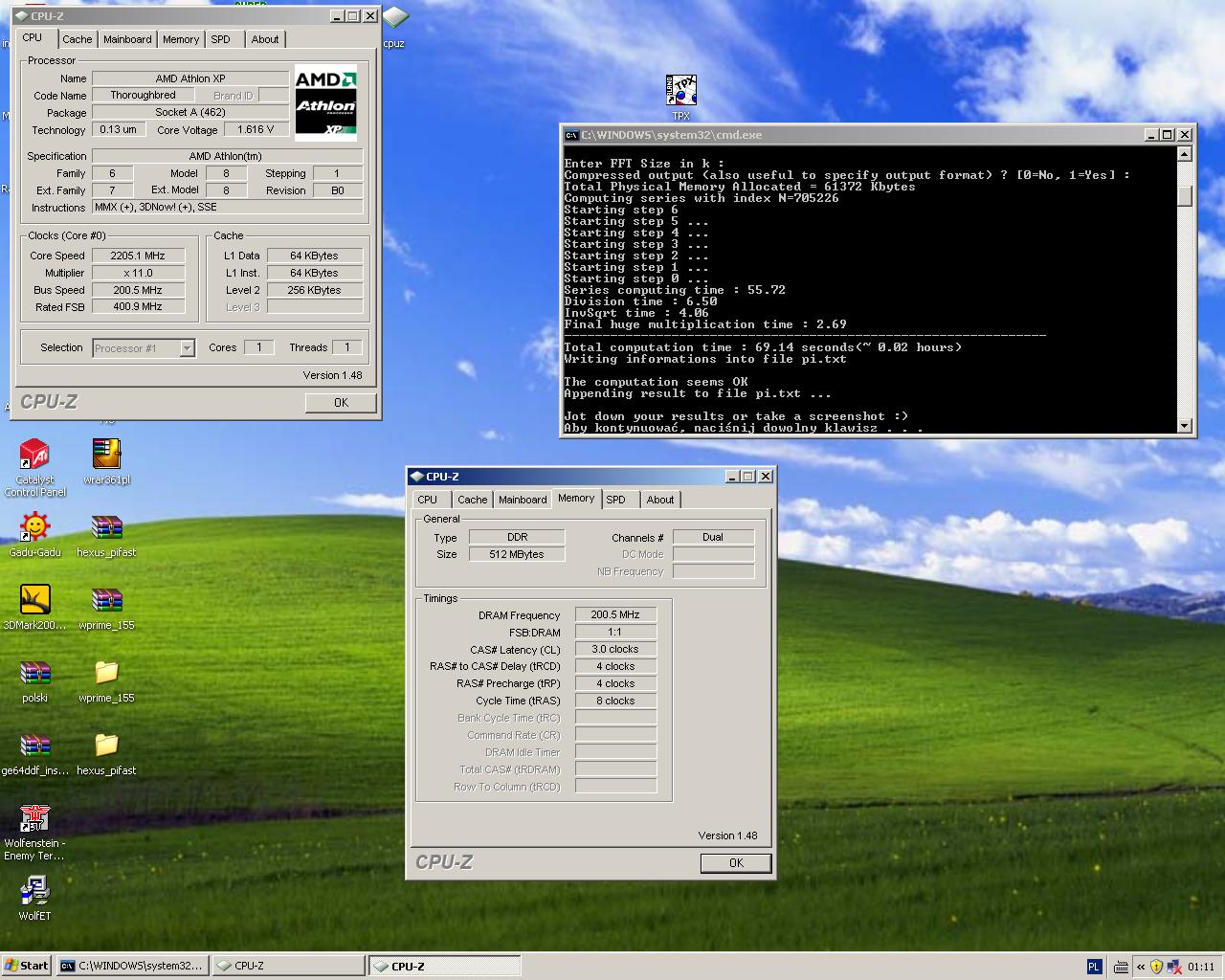This screenshot has height=980, width=1225.
Task: Open About tab in top CPU-Z window
Action: 265,39
